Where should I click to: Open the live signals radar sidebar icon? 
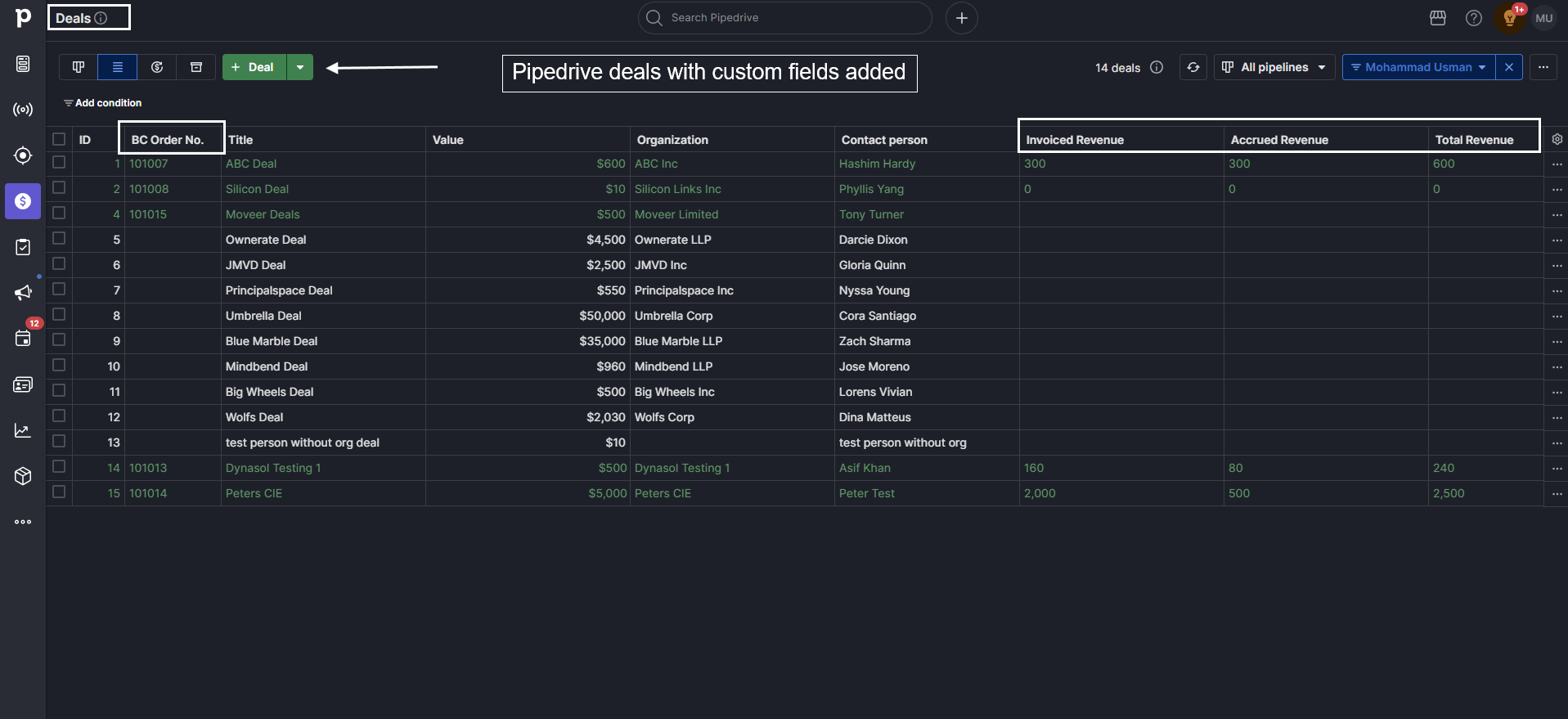(x=23, y=110)
